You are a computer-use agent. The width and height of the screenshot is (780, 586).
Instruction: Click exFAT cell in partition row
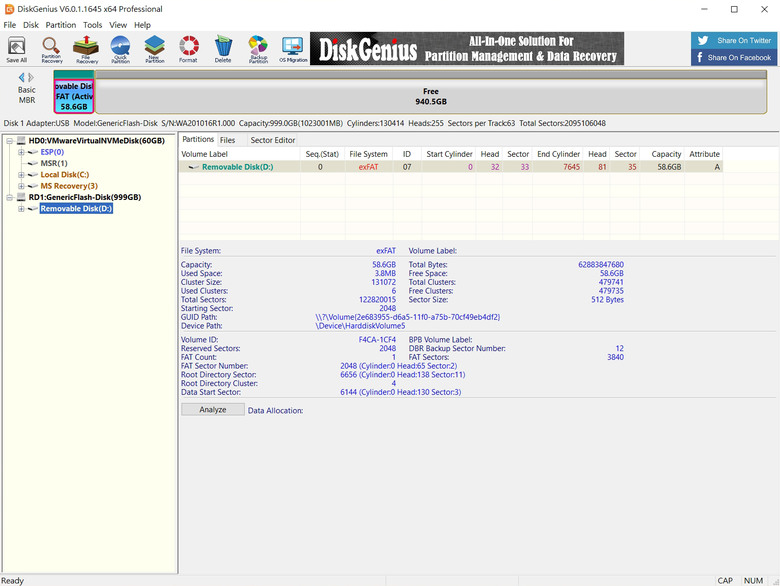click(x=368, y=167)
